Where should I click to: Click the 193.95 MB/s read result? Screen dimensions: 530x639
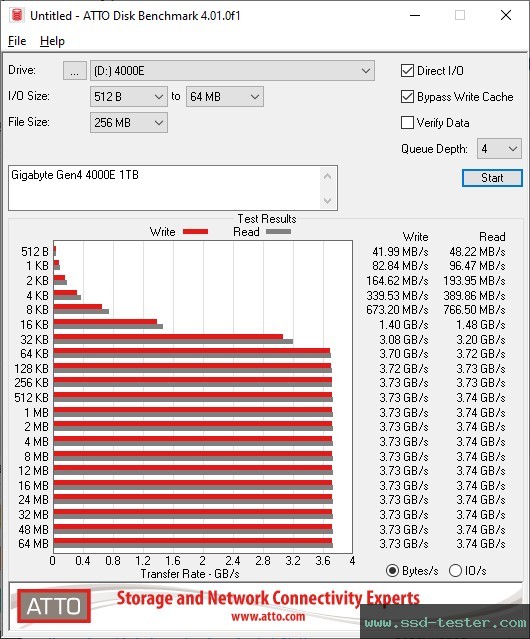coord(474,281)
